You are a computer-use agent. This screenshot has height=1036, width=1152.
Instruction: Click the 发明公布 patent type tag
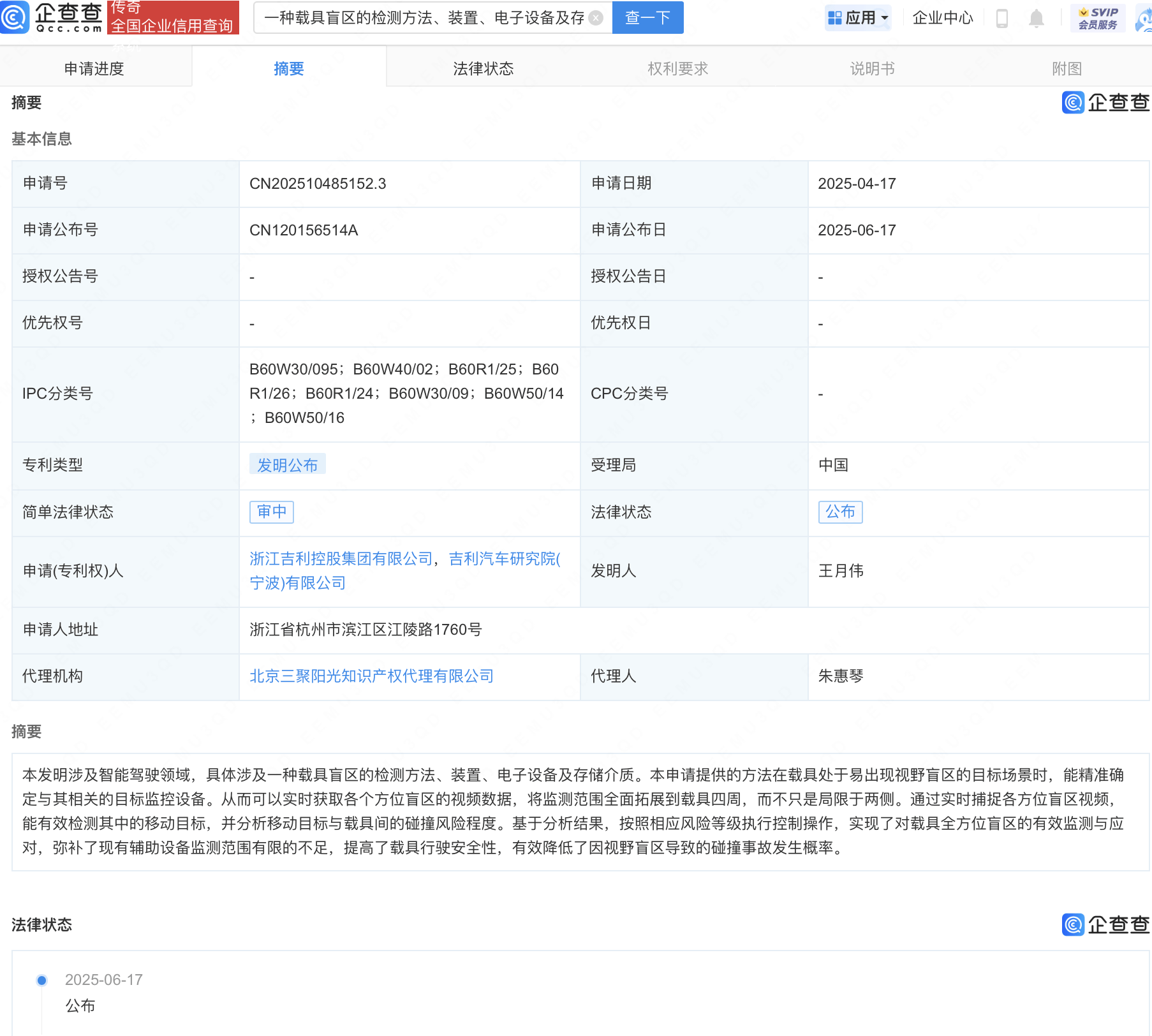point(288,465)
